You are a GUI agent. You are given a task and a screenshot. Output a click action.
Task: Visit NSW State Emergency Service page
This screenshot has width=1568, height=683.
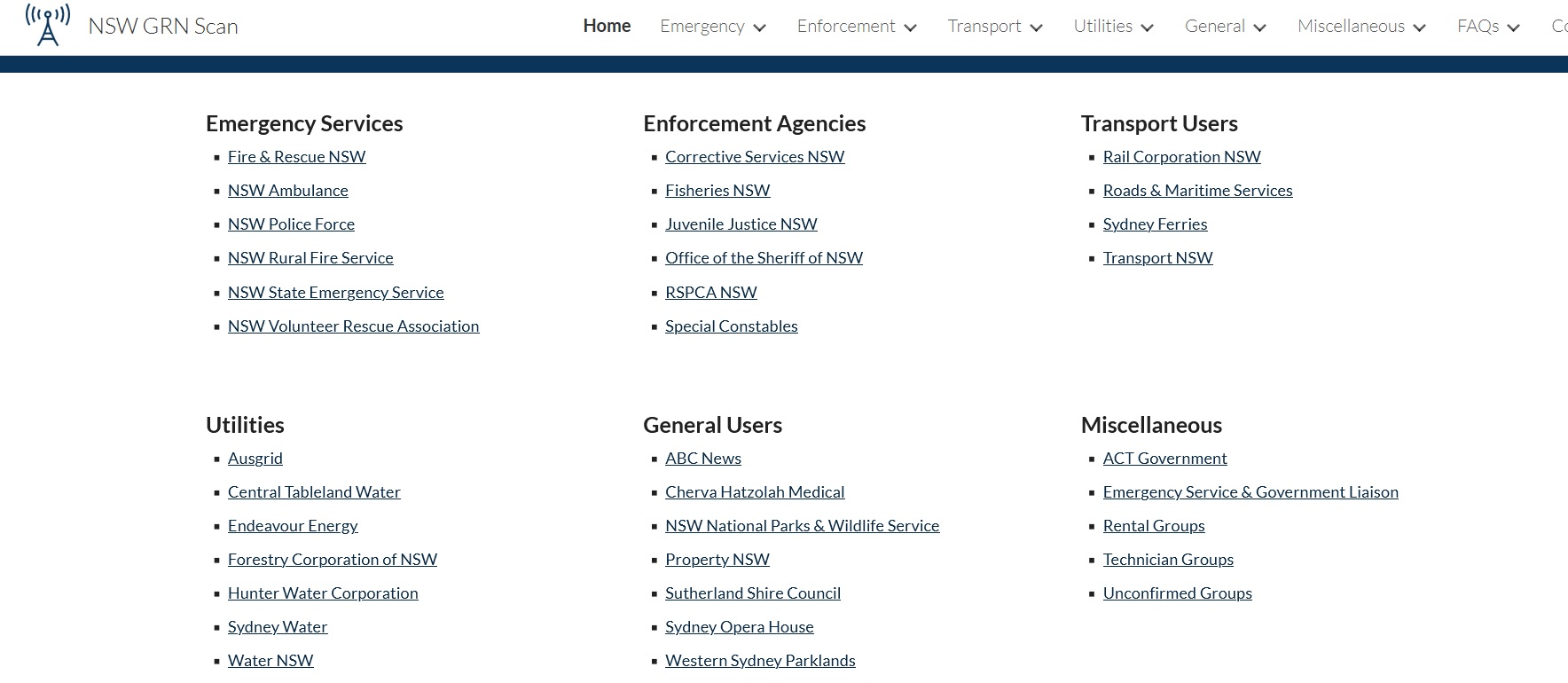point(336,293)
